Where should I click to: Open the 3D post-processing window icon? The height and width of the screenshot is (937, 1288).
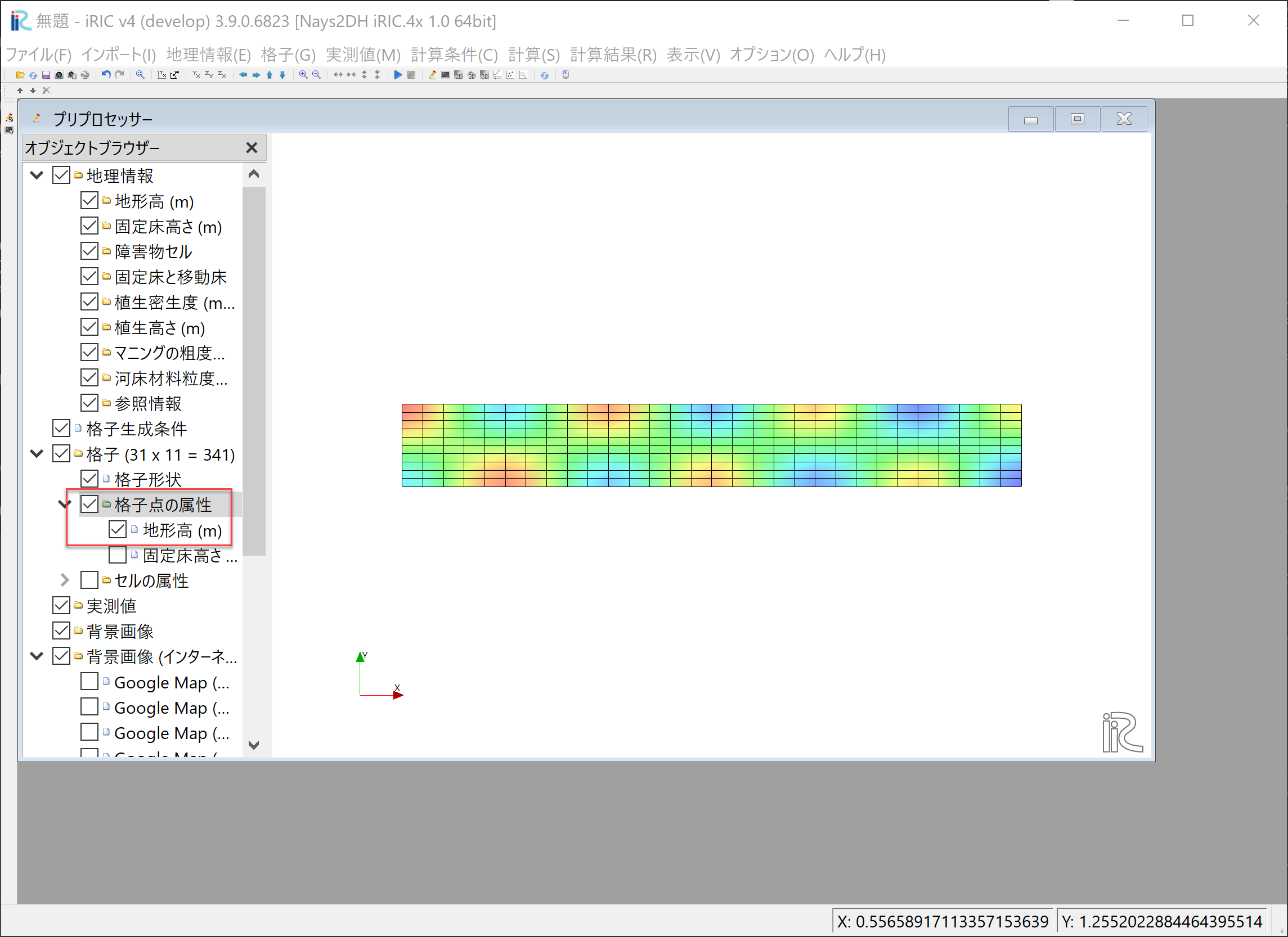click(x=484, y=75)
